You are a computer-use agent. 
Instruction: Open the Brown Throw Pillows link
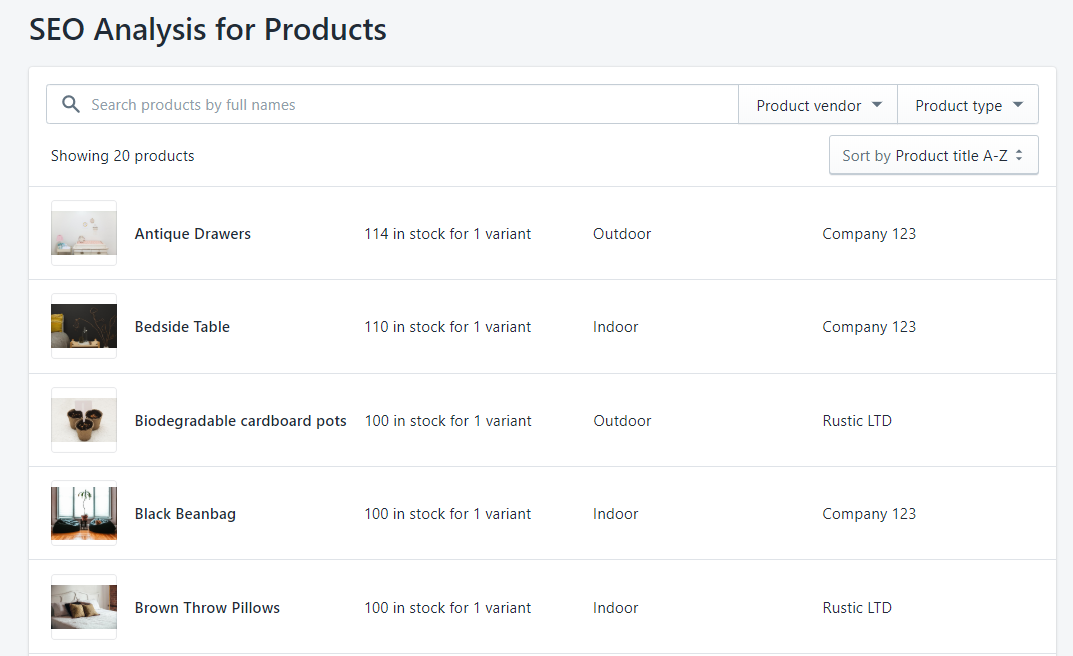[207, 608]
